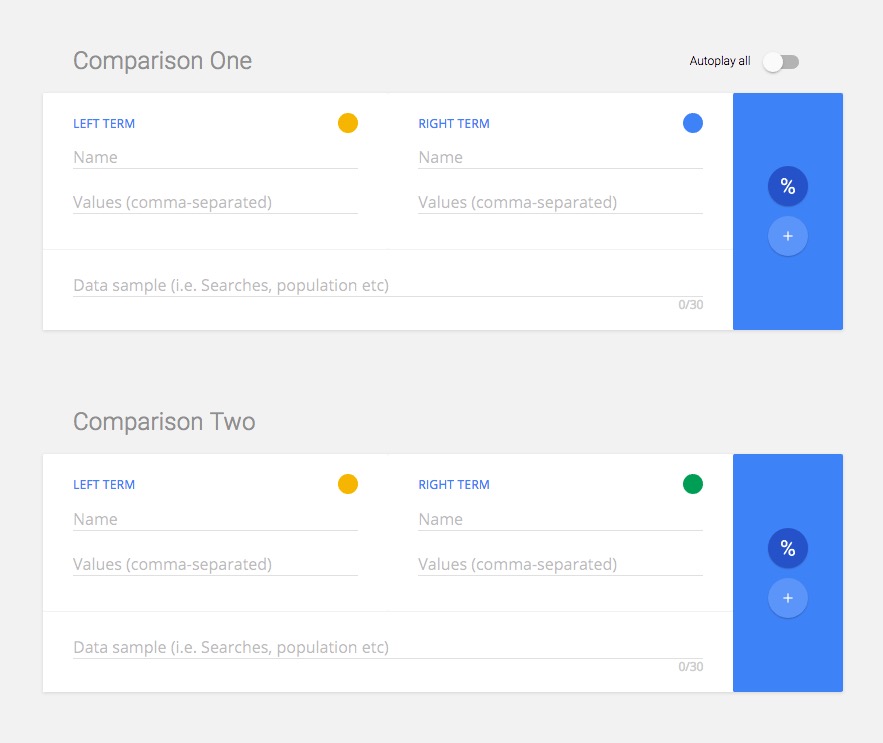Click the Data sample field in Comparison One
The height and width of the screenshot is (743, 883).
click(388, 286)
